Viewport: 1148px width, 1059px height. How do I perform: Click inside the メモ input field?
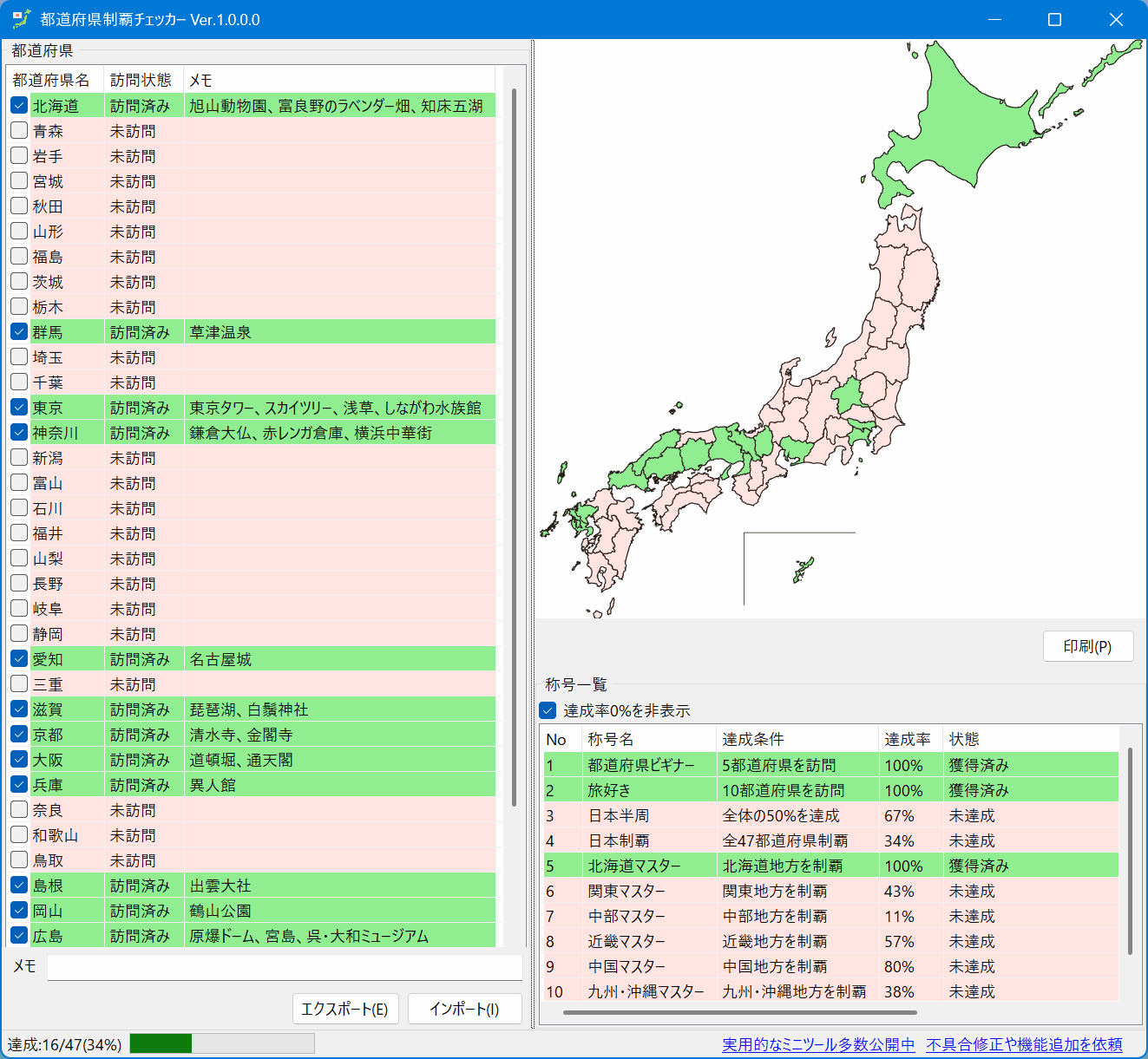pyautogui.click(x=285, y=967)
